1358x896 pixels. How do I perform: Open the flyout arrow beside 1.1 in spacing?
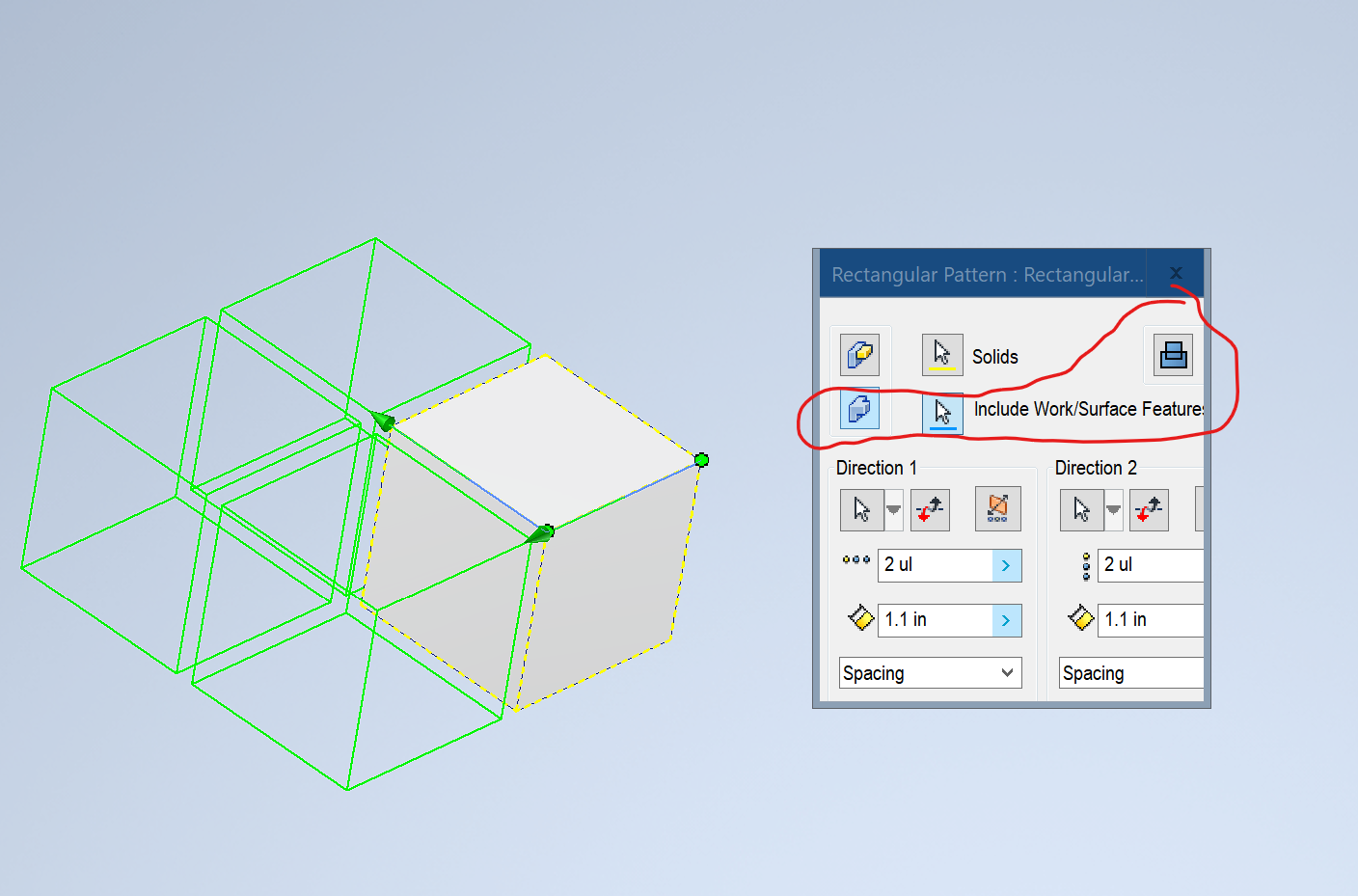click(x=1009, y=620)
